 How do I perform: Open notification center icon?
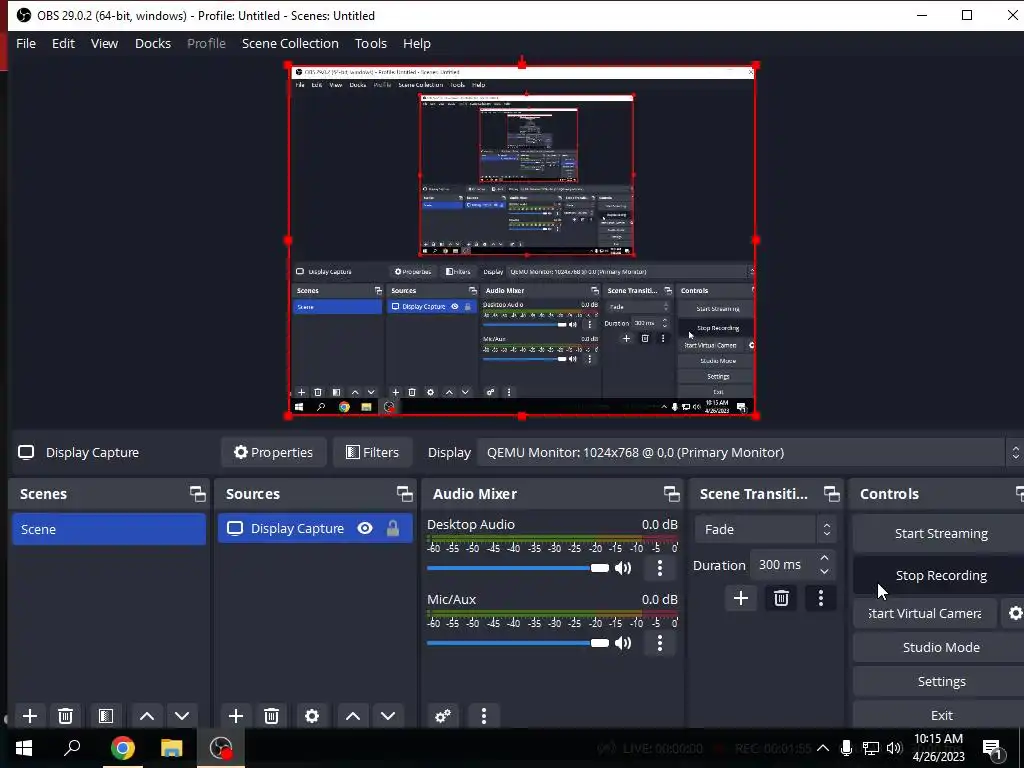[993, 748]
